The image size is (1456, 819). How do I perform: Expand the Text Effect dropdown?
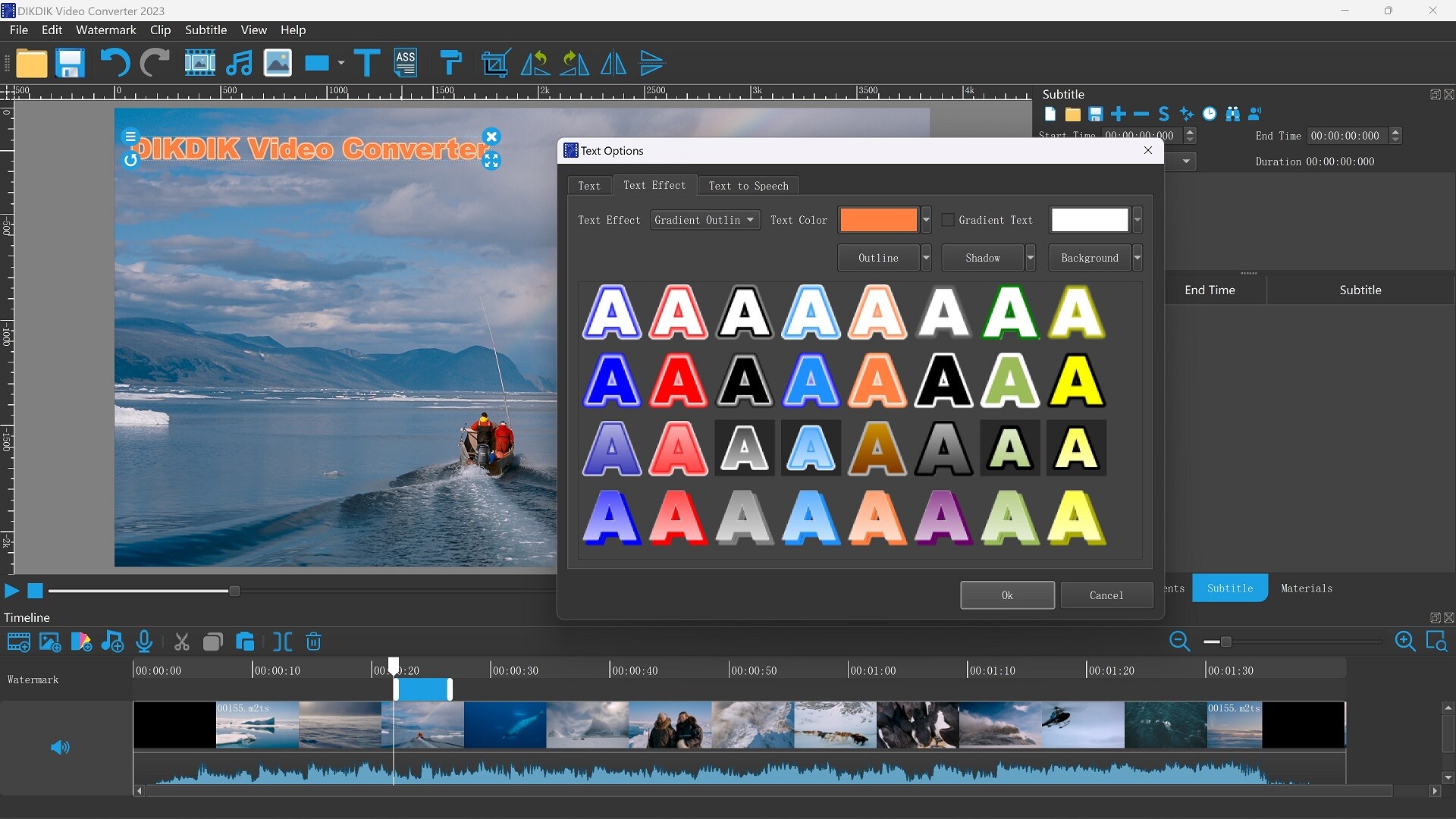750,219
